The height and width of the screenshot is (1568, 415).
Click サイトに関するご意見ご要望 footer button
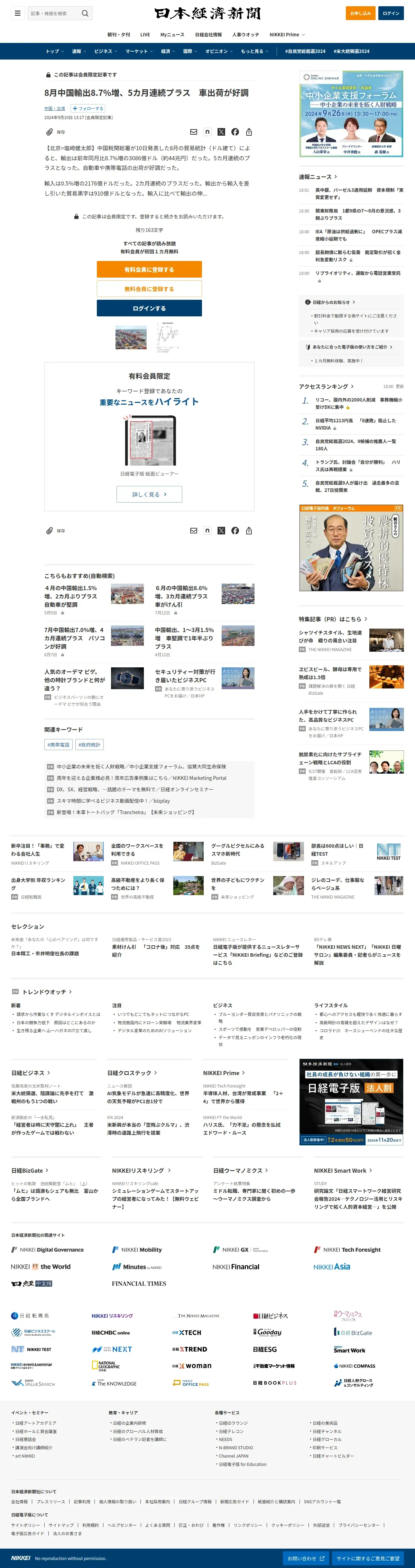(368, 1558)
